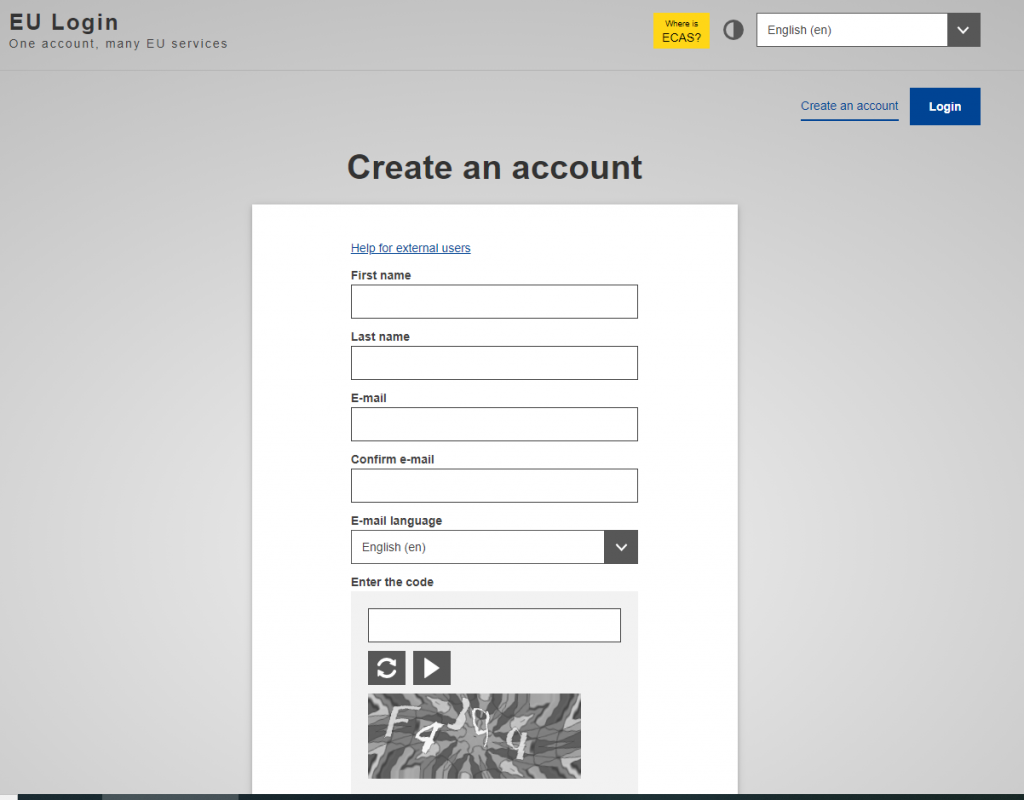This screenshot has height=800, width=1024.
Task: Click into the Last name text box
Action: [x=494, y=363]
